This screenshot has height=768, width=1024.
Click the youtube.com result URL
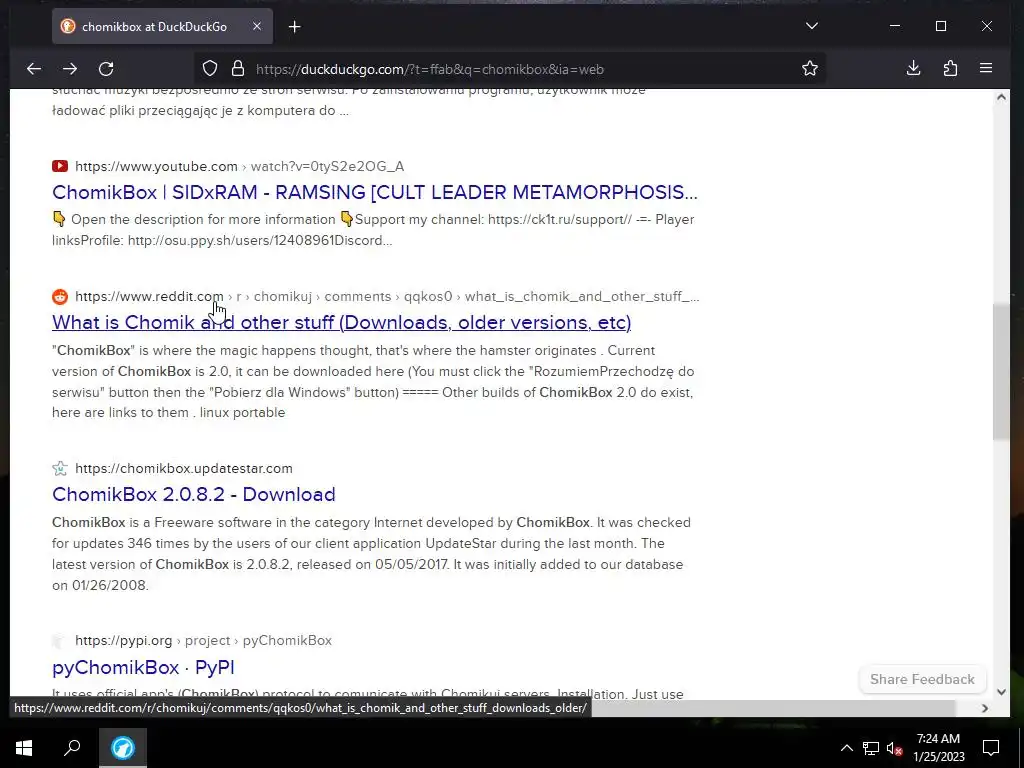point(240,166)
